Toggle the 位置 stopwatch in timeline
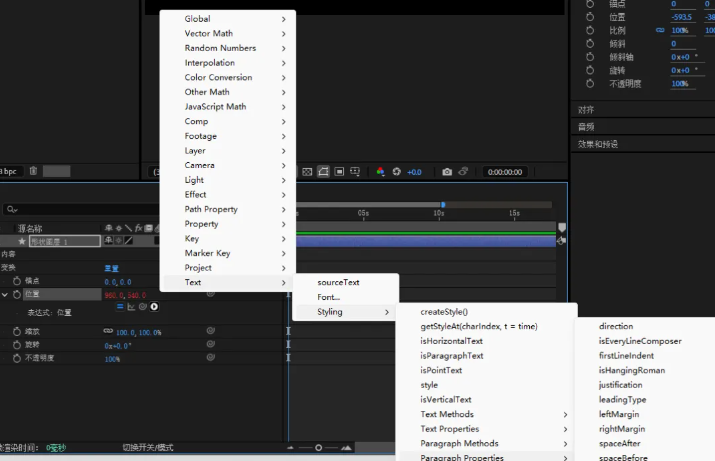715x461 pixels. click(x=17, y=294)
